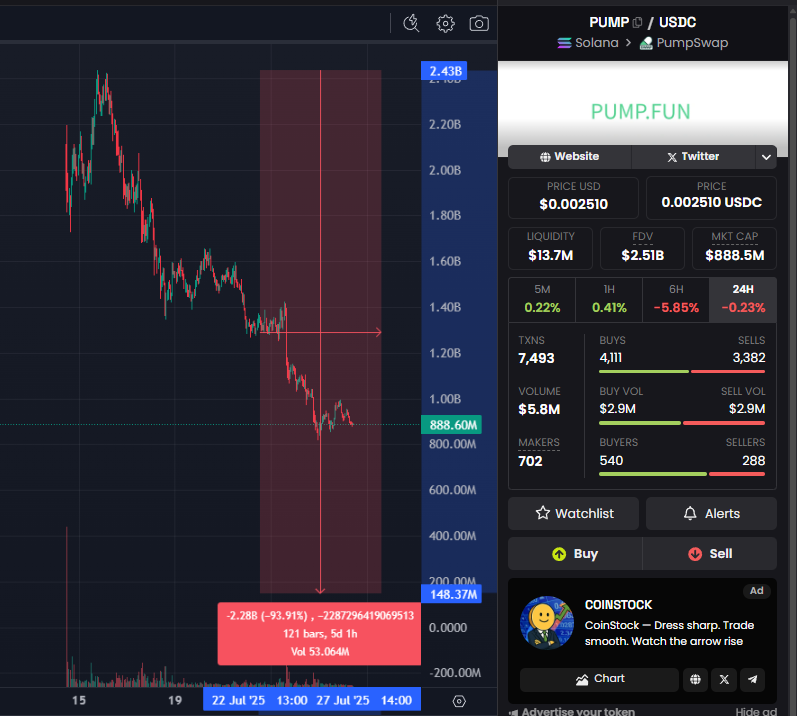Click the COINSTOCK ad title
This screenshot has height=716, width=797.
(618, 605)
